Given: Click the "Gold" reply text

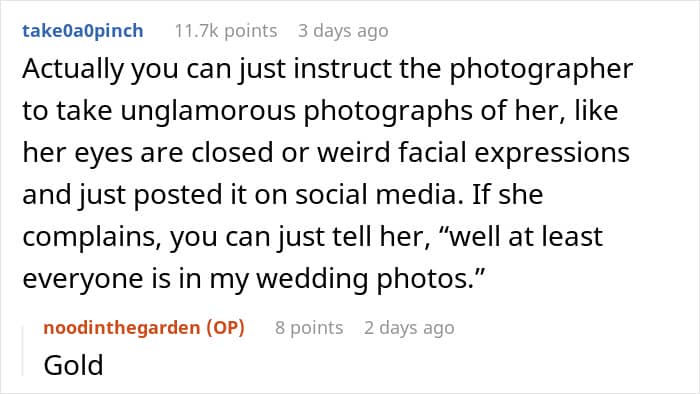Looking at the screenshot, I should click(74, 365).
